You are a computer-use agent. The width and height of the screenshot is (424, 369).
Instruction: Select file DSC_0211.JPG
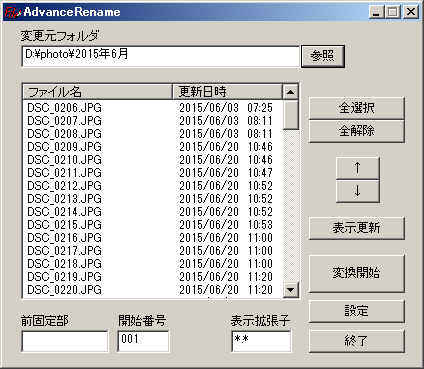[x=64, y=173]
